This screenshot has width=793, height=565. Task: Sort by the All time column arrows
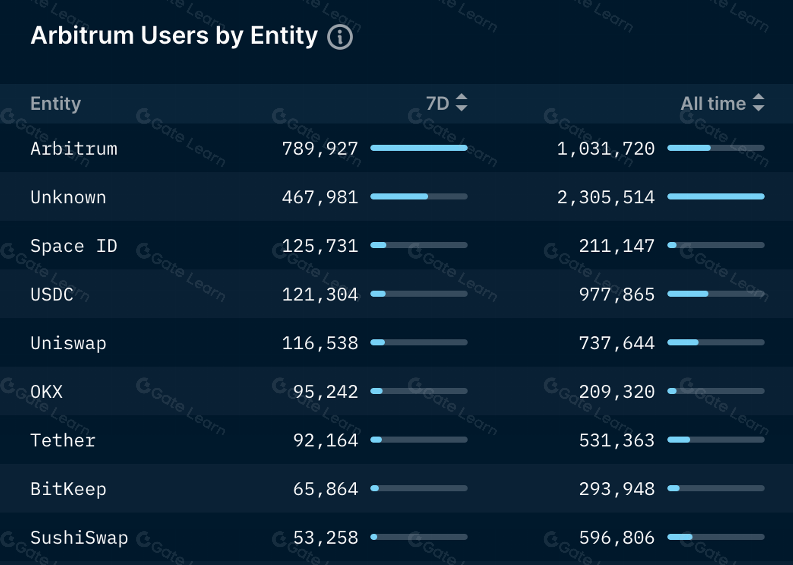click(x=759, y=103)
